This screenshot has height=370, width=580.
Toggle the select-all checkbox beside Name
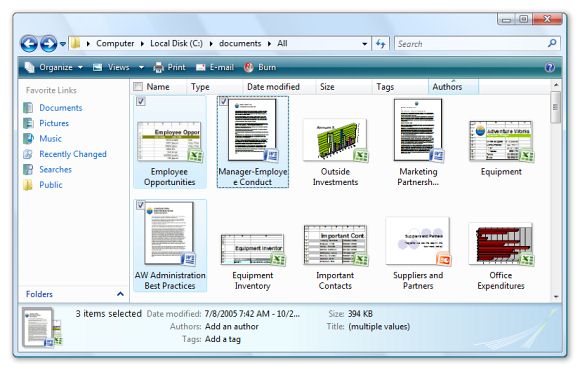point(138,87)
